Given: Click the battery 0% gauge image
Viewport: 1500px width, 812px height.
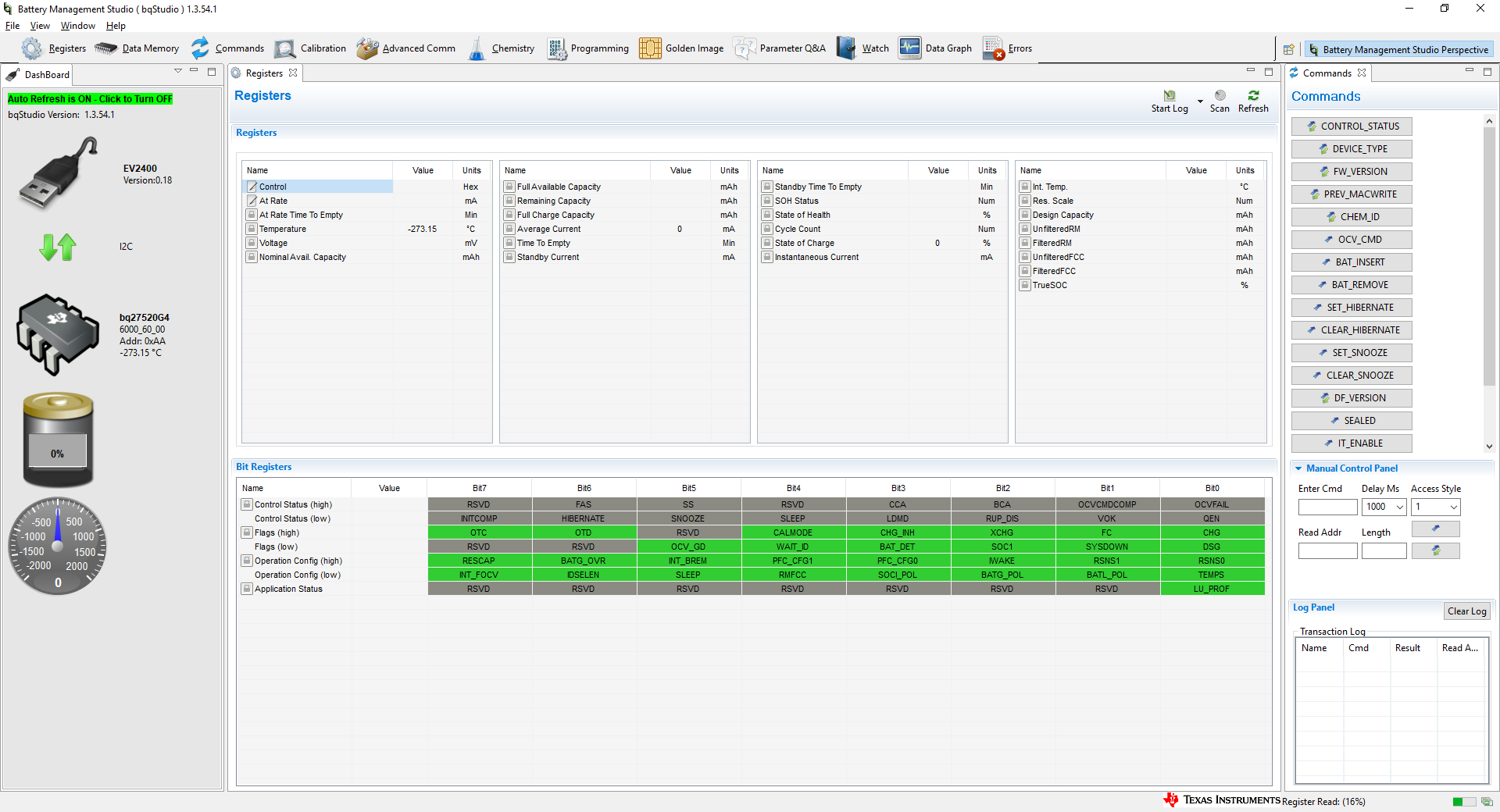Looking at the screenshot, I should [58, 440].
